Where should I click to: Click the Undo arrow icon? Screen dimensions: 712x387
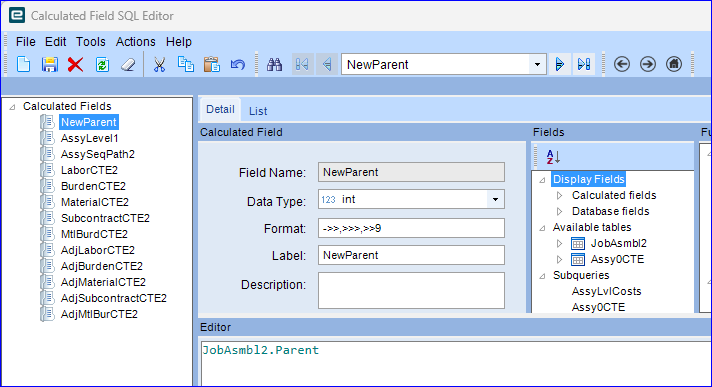coord(237,64)
